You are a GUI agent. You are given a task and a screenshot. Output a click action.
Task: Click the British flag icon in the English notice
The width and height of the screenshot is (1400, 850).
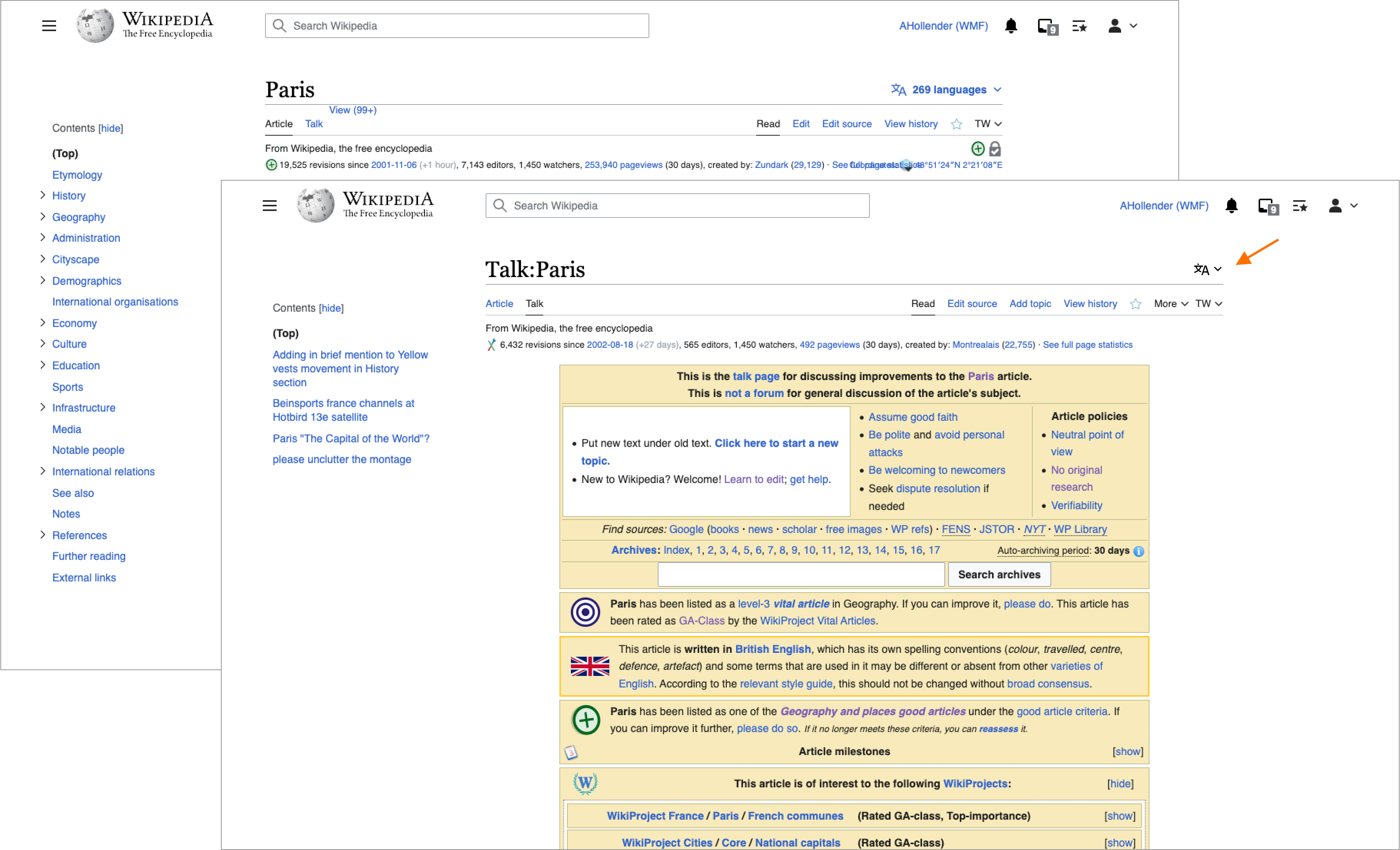coord(590,666)
